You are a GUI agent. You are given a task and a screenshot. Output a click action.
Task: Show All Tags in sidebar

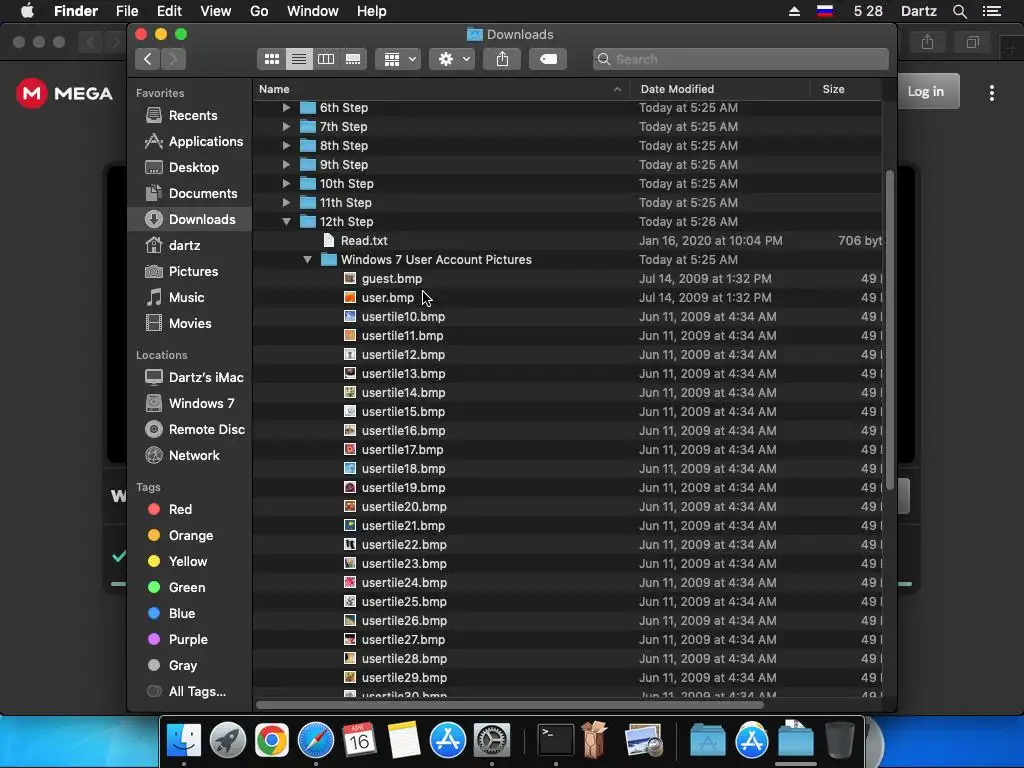coord(189,692)
